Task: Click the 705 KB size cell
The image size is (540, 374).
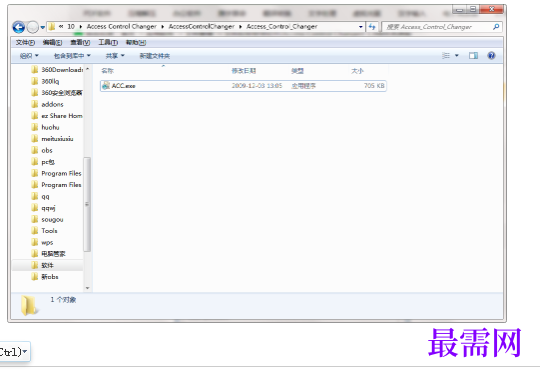Action: point(374,86)
